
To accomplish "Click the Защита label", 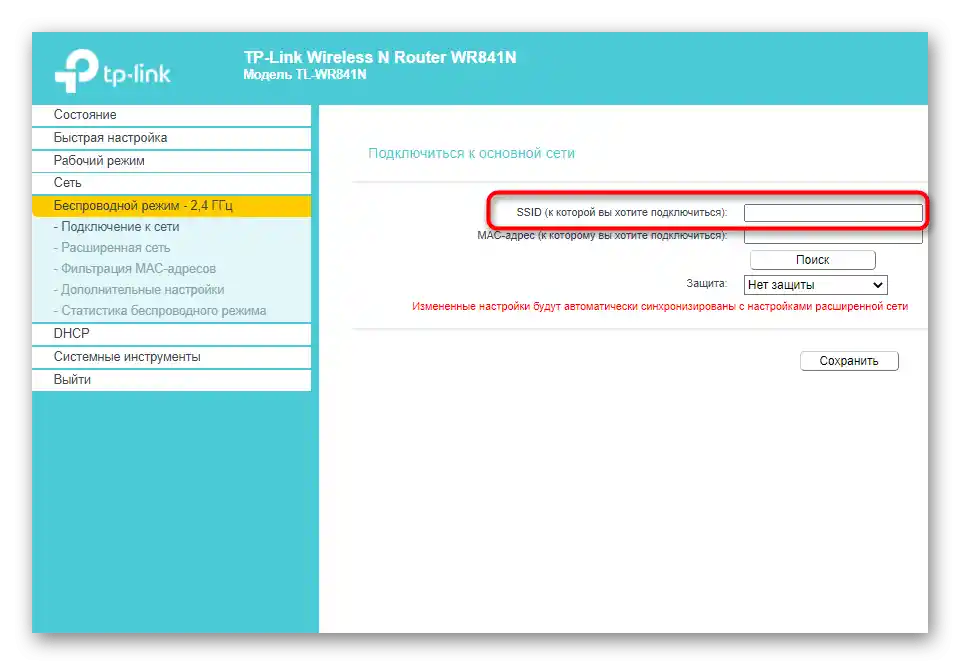I will click(707, 284).
